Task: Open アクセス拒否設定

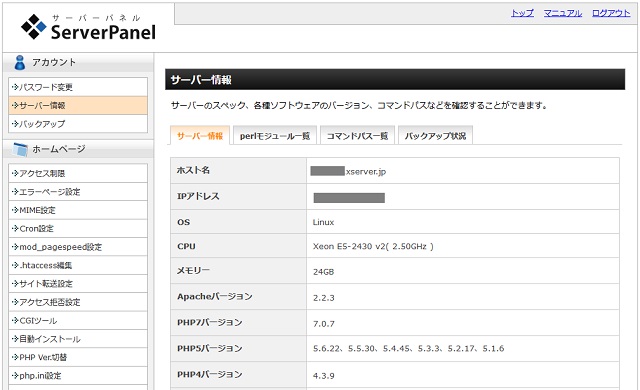Action: click(78, 302)
